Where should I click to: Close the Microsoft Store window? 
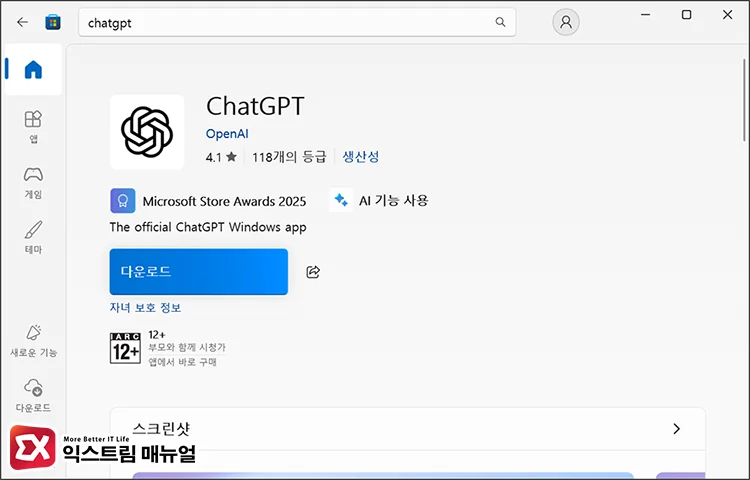click(728, 15)
